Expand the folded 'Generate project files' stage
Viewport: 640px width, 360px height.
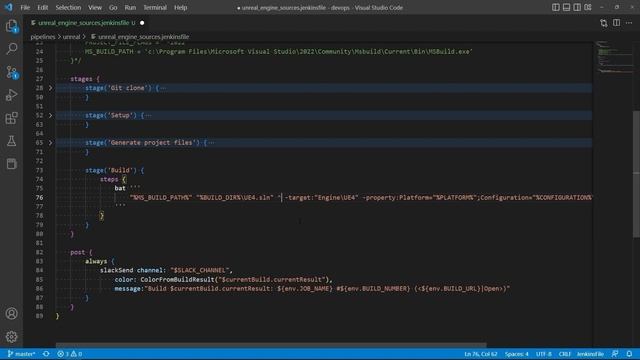coord(51,142)
